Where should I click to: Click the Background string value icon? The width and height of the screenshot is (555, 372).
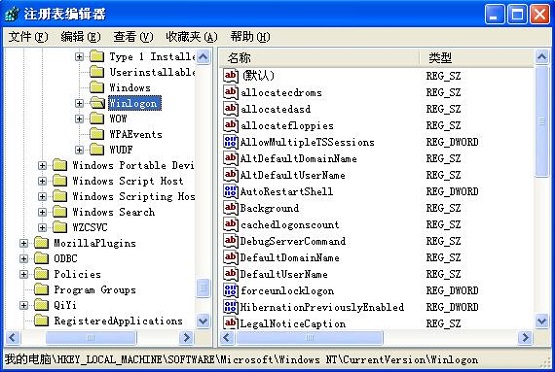(x=230, y=208)
